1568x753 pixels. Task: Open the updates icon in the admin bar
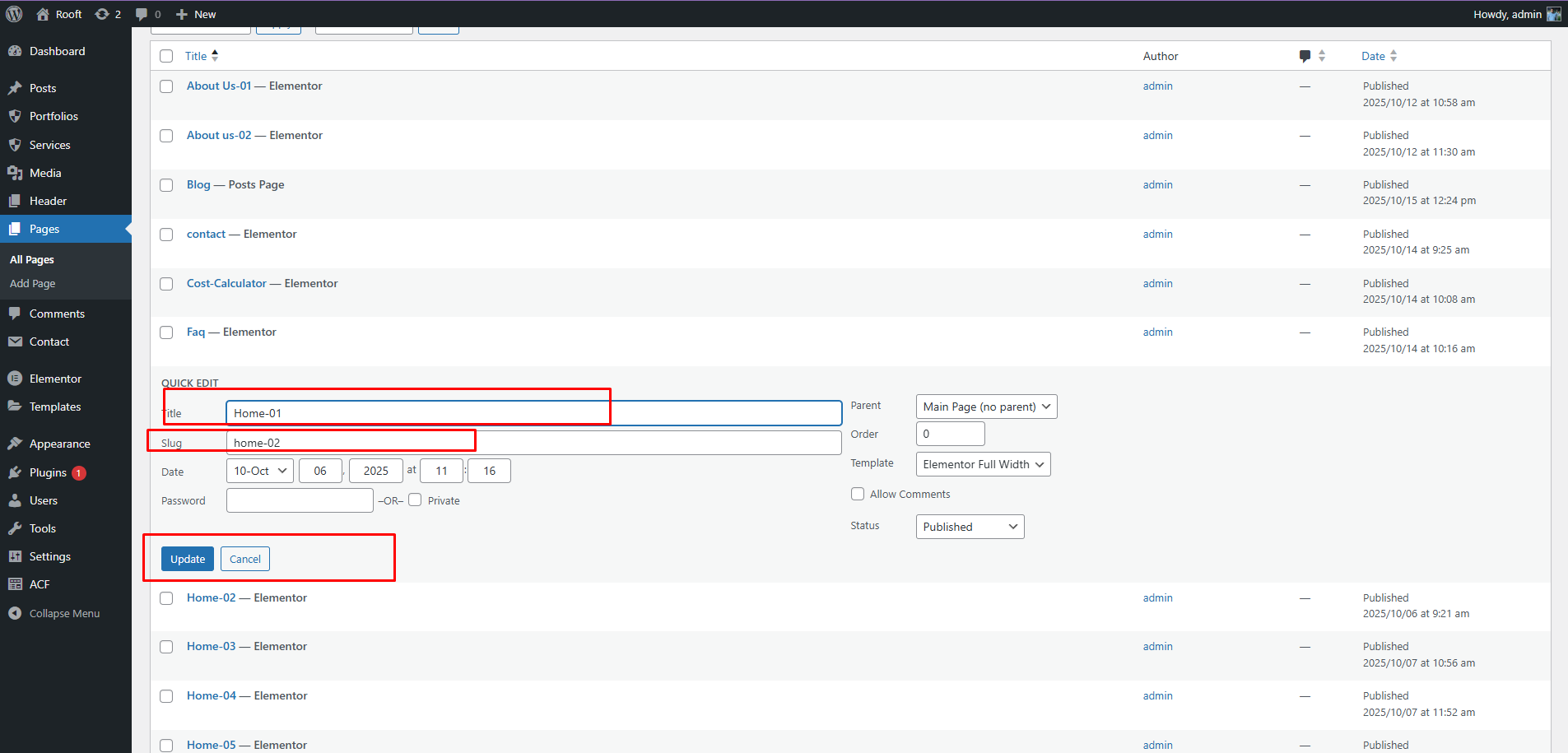(102, 14)
